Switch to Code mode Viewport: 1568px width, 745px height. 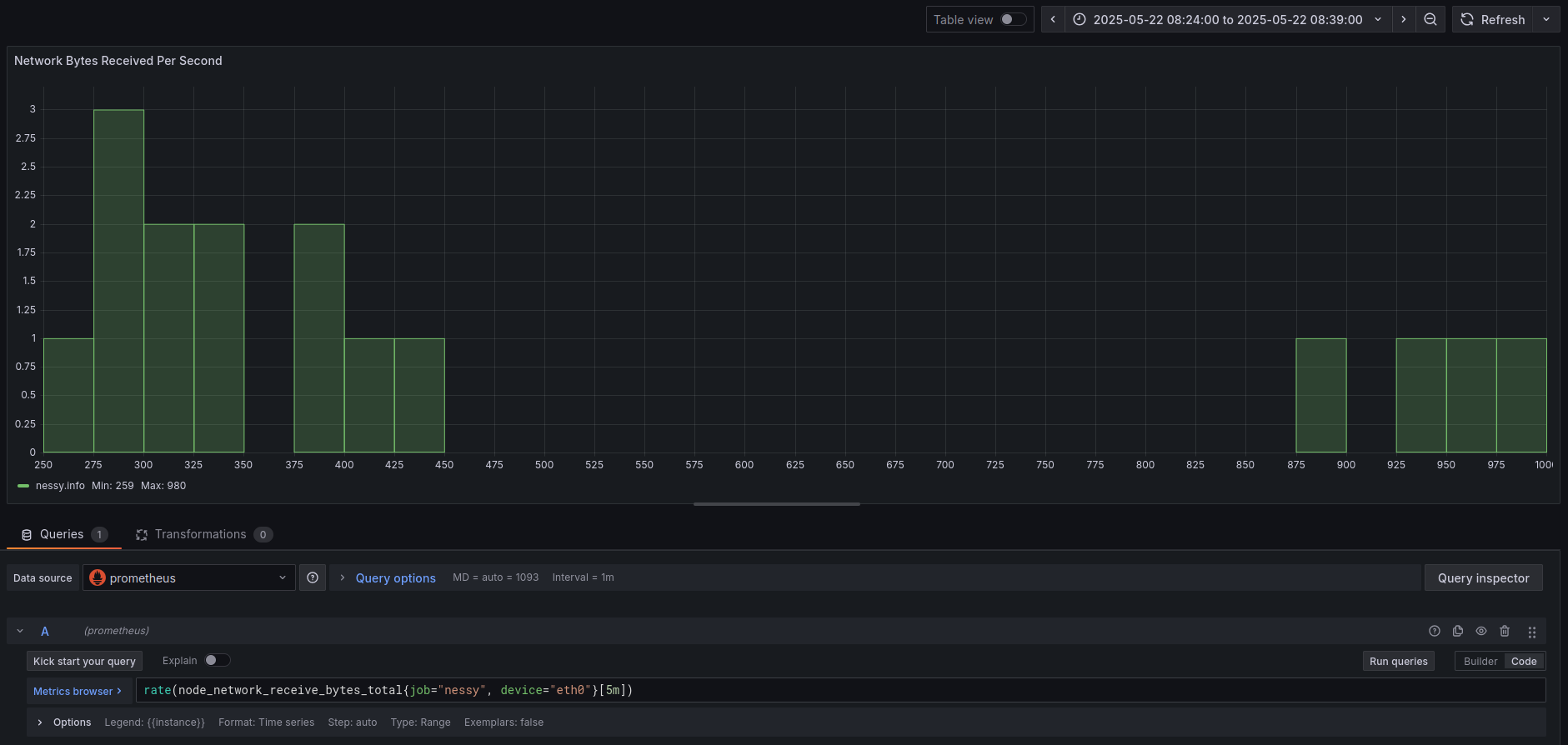(1524, 661)
